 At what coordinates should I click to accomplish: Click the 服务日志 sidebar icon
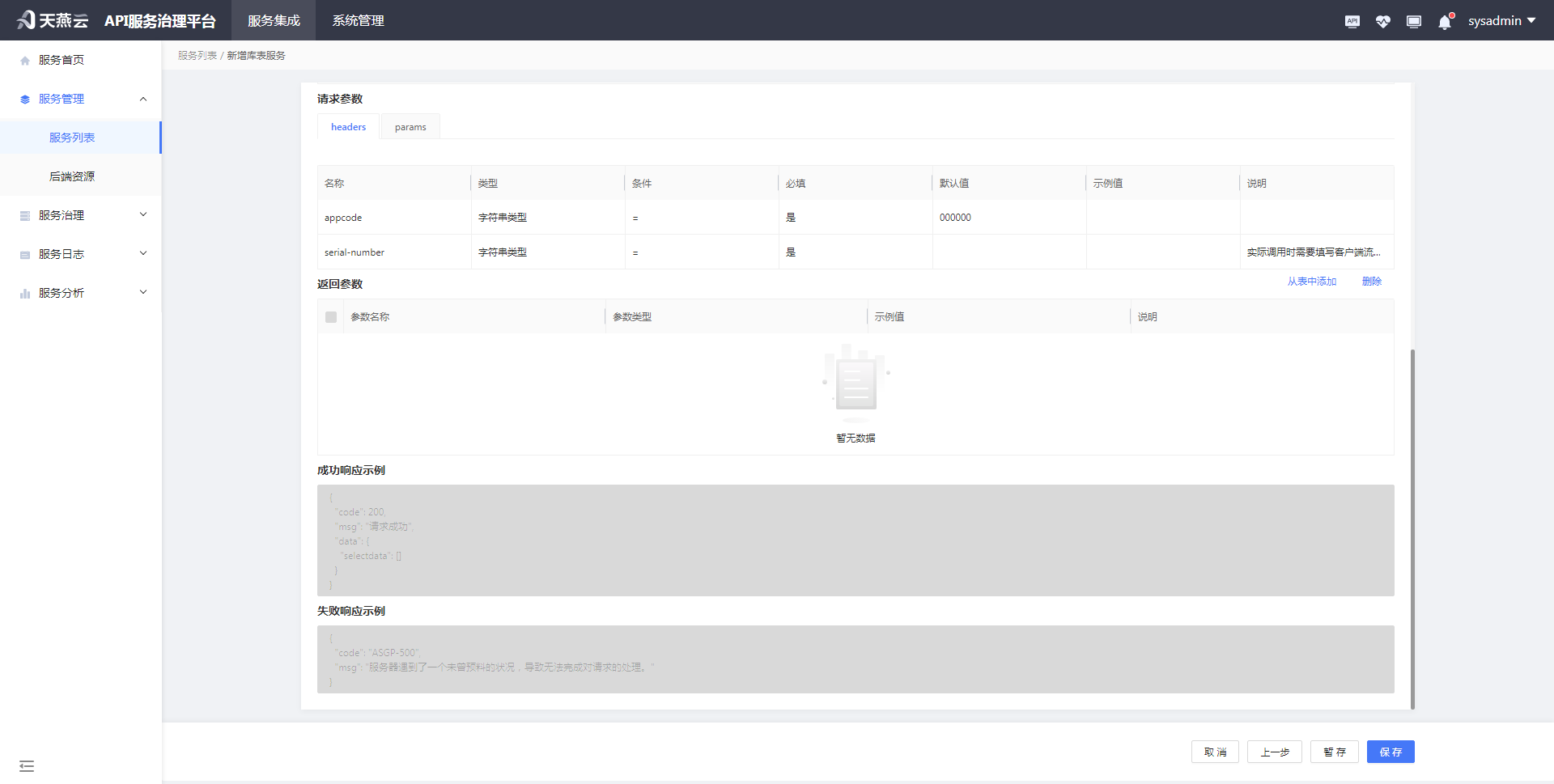[x=24, y=253]
